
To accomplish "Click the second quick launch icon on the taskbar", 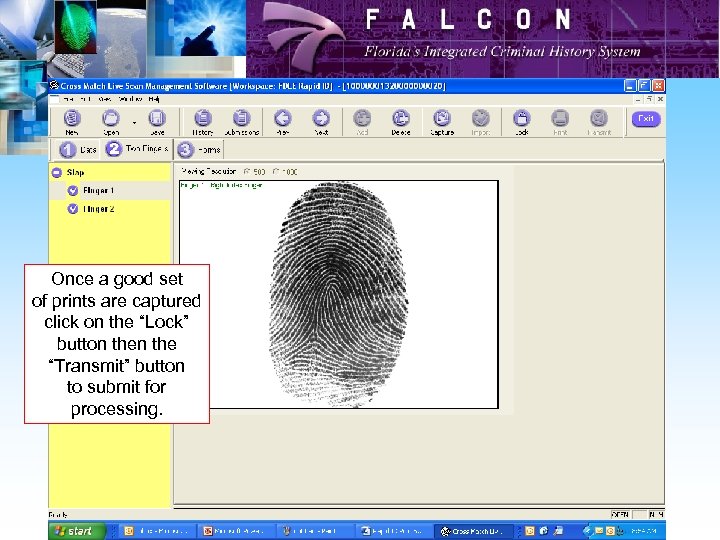I will (x=544, y=531).
